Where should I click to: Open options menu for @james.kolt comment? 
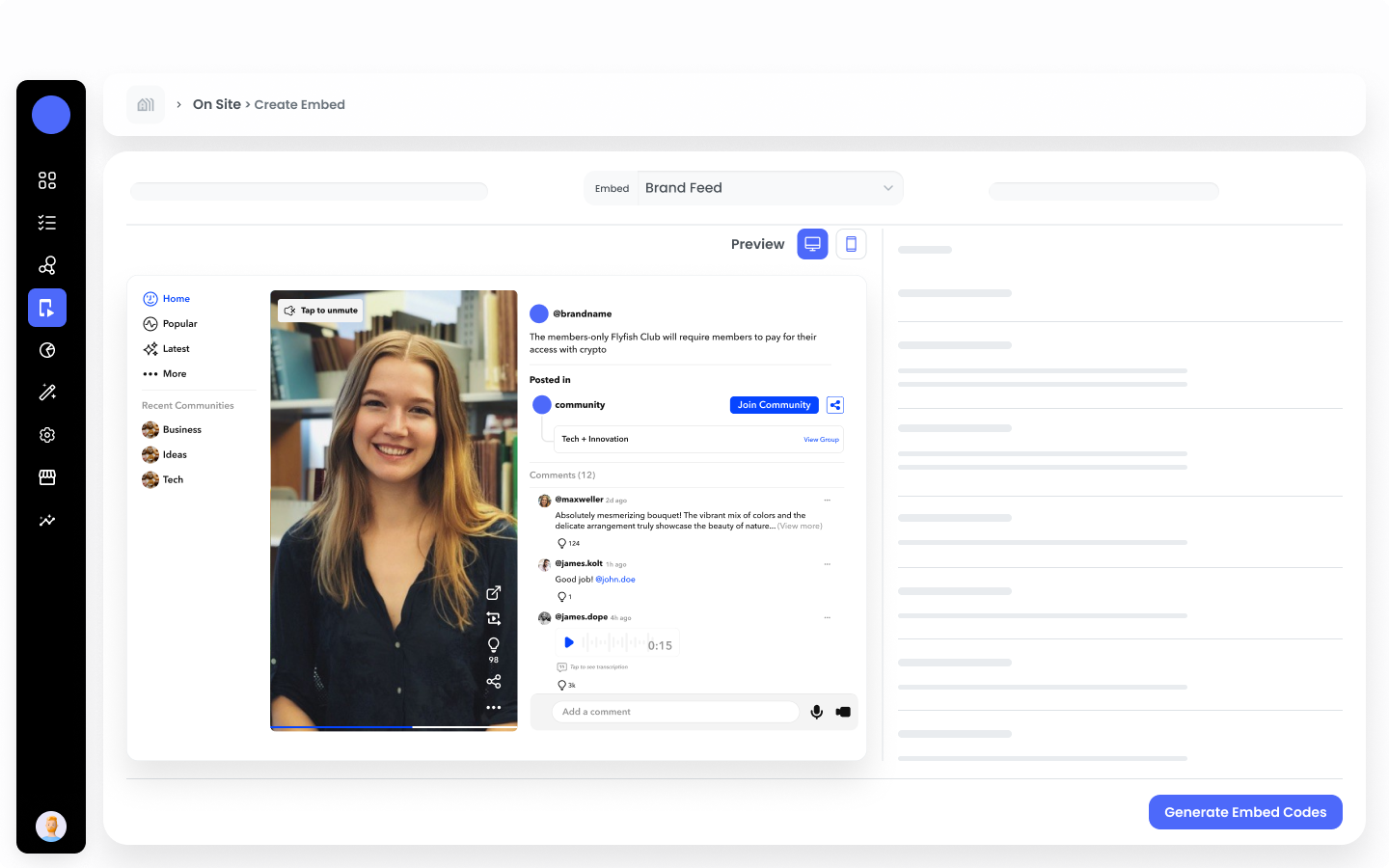(827, 564)
